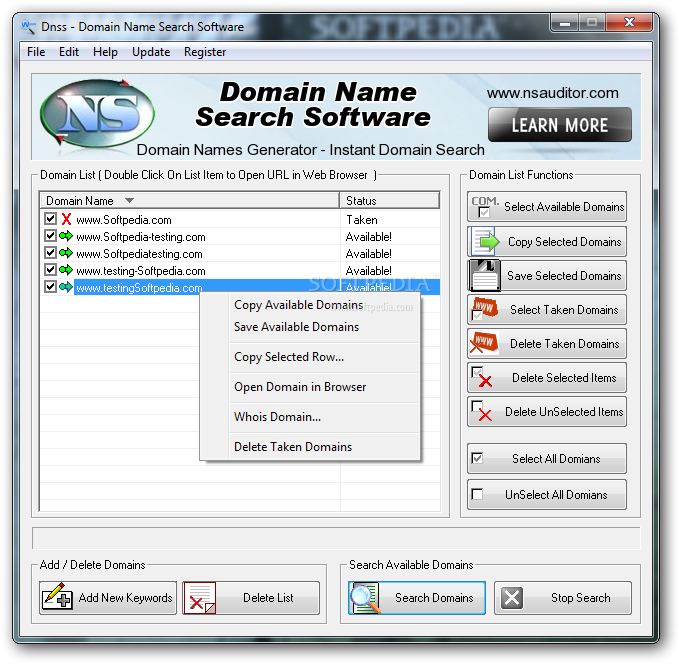Select the www.Softpediatesting.com row text
This screenshot has height=664, width=680.
139,254
